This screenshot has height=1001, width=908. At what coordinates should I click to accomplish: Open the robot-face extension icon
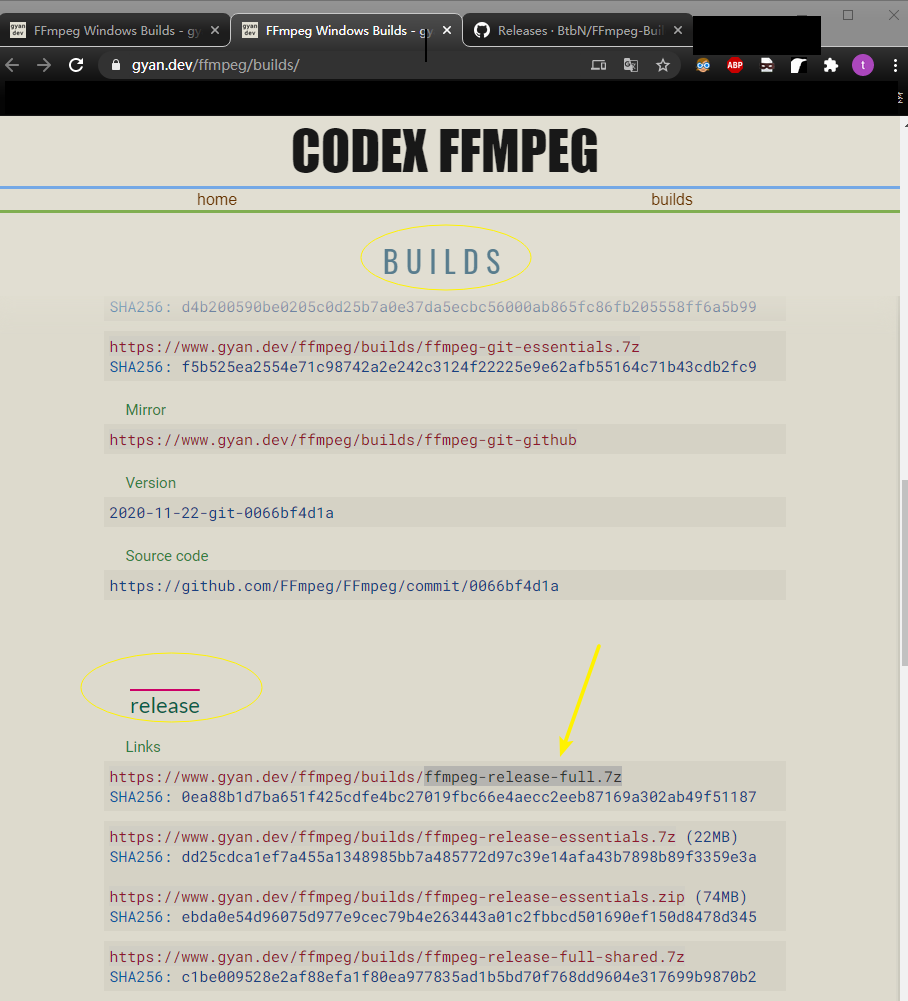click(767, 65)
